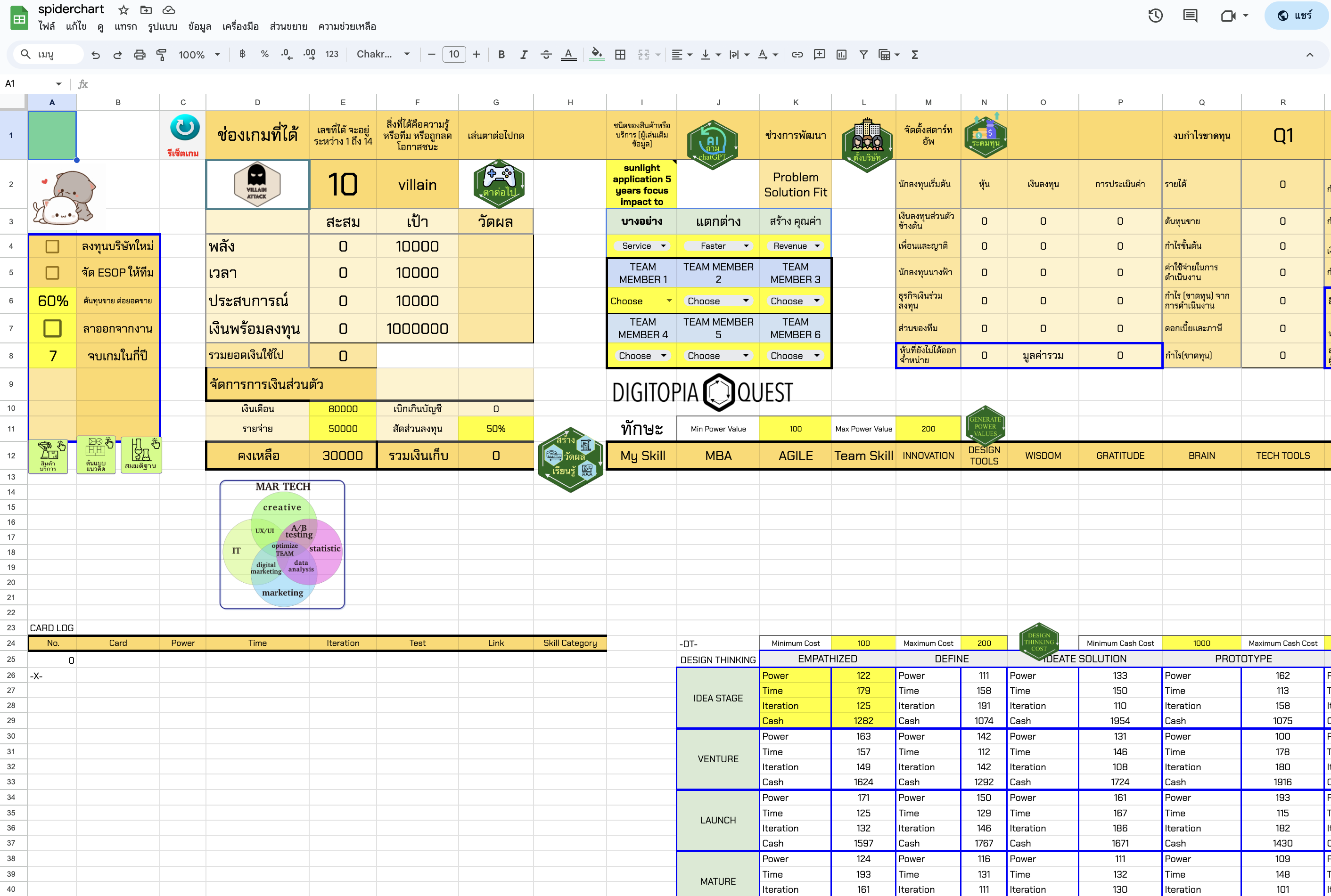Click the font size field showing 10
The height and width of the screenshot is (896, 1331).
(454, 54)
